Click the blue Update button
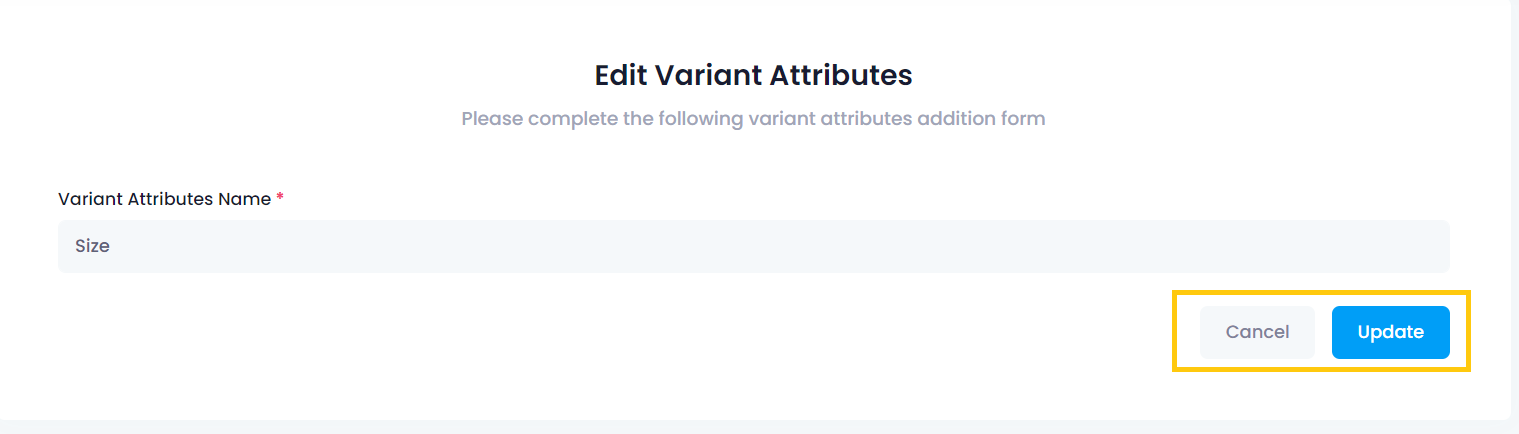 pos(1390,332)
